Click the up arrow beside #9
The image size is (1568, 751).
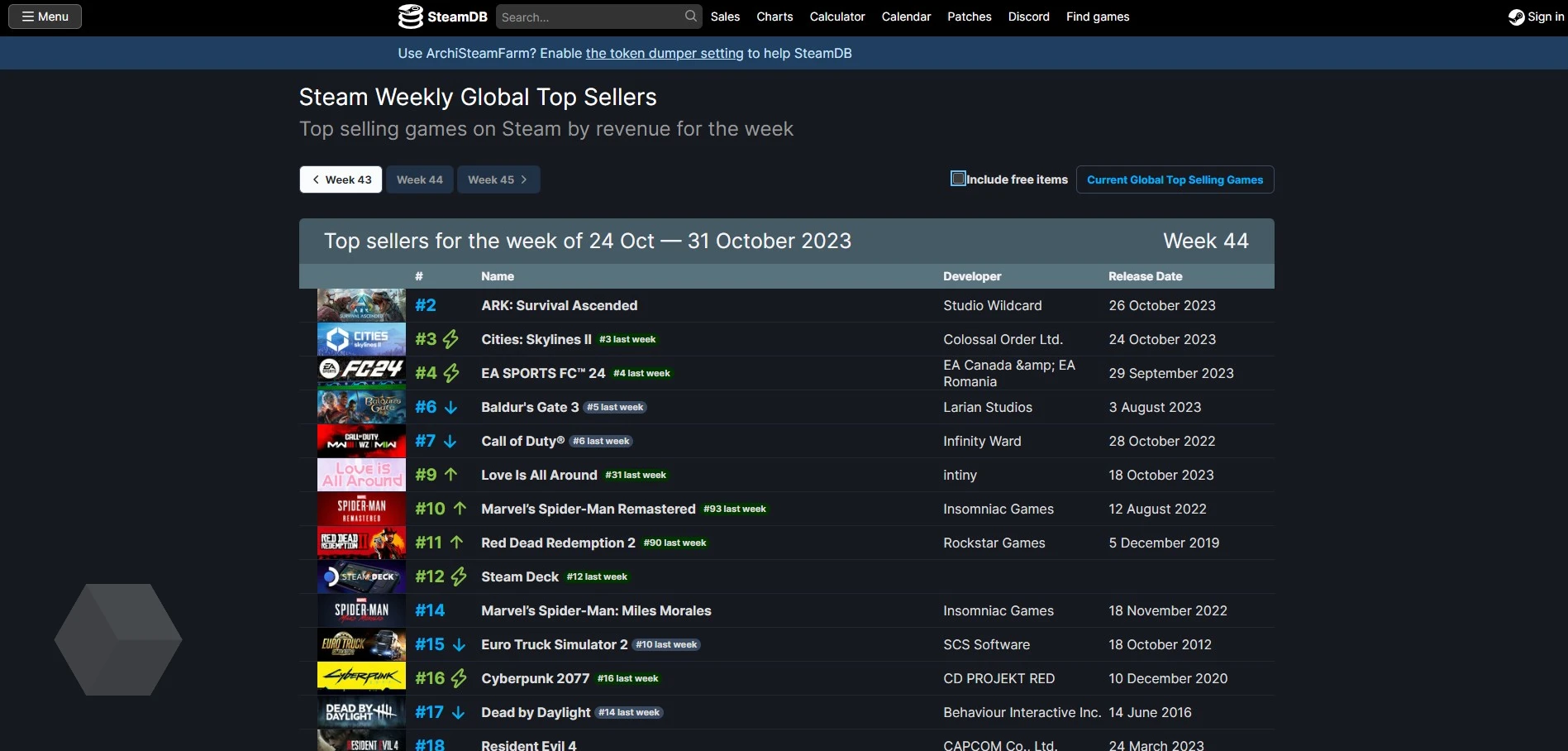(450, 475)
